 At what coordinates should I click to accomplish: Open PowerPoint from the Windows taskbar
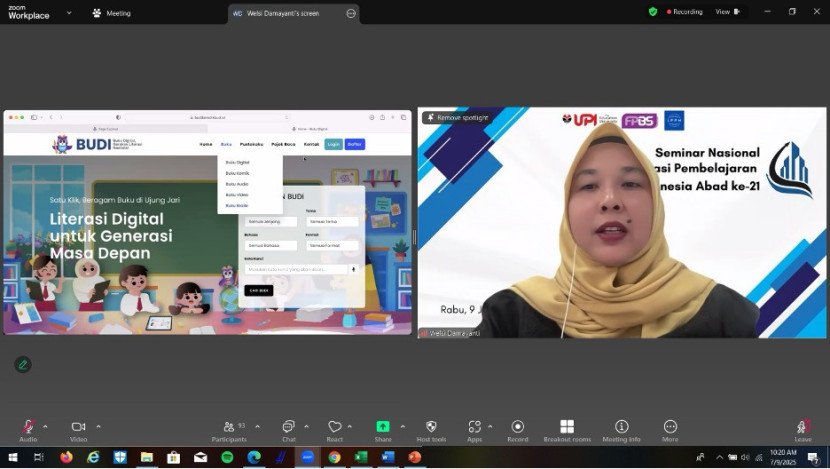(414, 457)
